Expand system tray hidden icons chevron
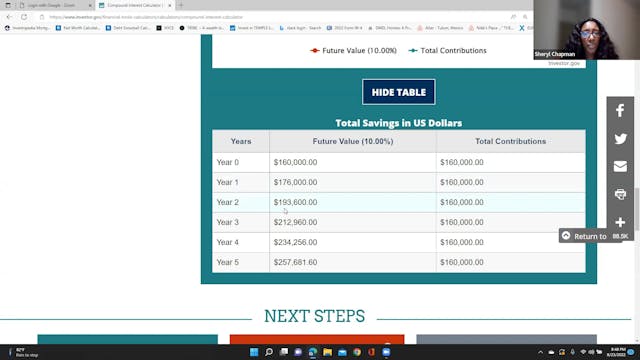This screenshot has height=360, width=640. coord(540,352)
